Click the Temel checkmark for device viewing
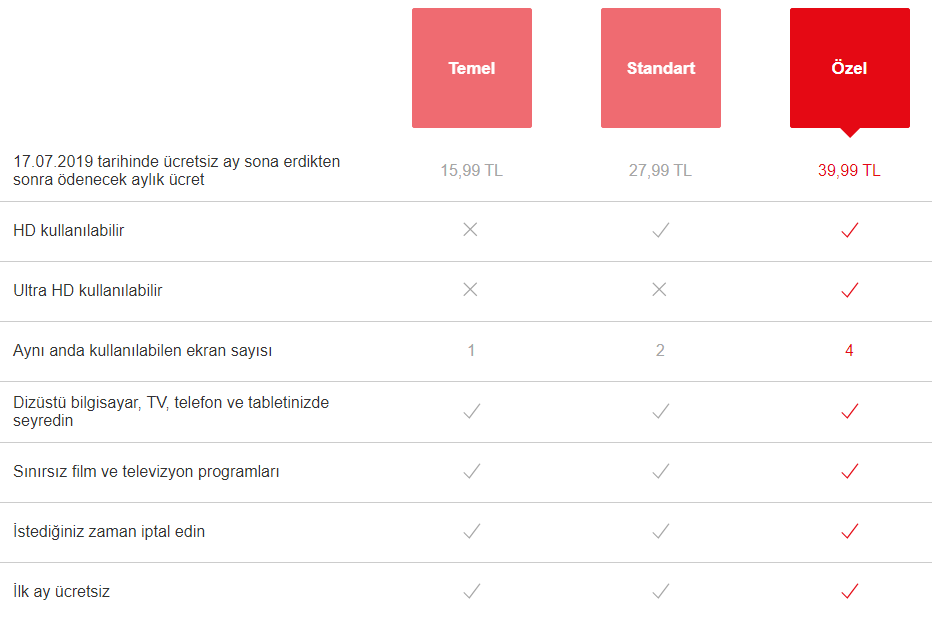The image size is (932, 629). coord(471,411)
